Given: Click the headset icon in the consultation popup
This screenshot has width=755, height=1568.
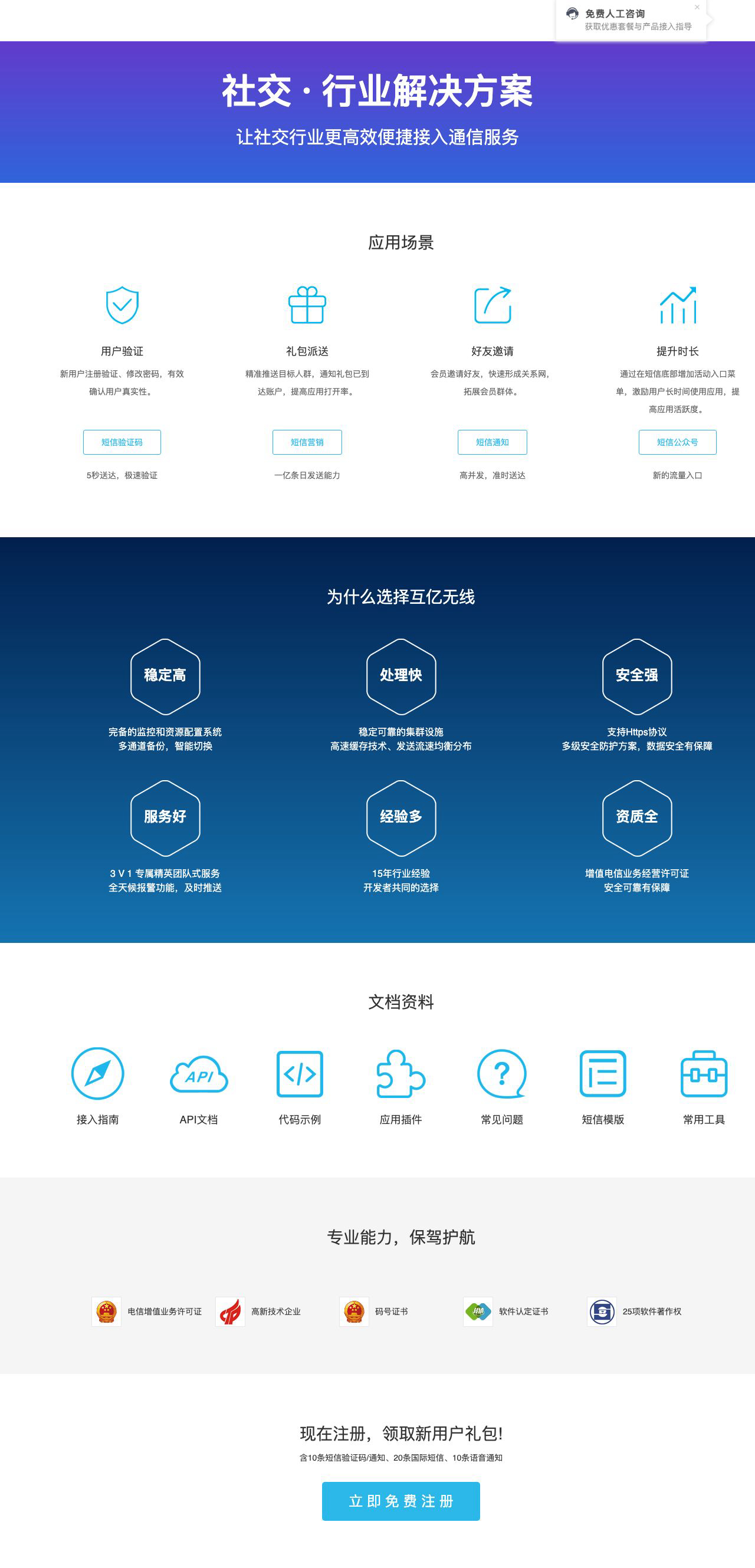Looking at the screenshot, I should click(x=572, y=14).
